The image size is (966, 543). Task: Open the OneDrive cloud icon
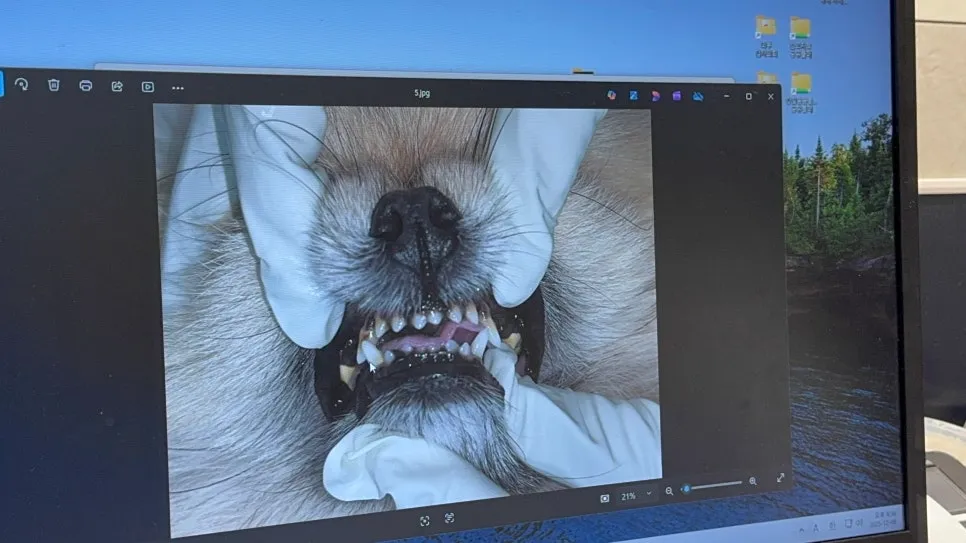(x=698, y=96)
